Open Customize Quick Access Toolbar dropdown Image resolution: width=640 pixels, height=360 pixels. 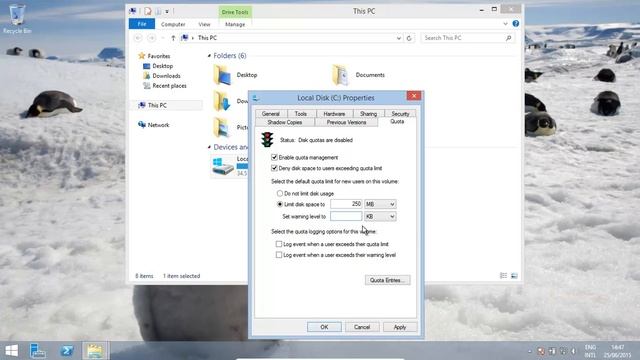point(167,12)
